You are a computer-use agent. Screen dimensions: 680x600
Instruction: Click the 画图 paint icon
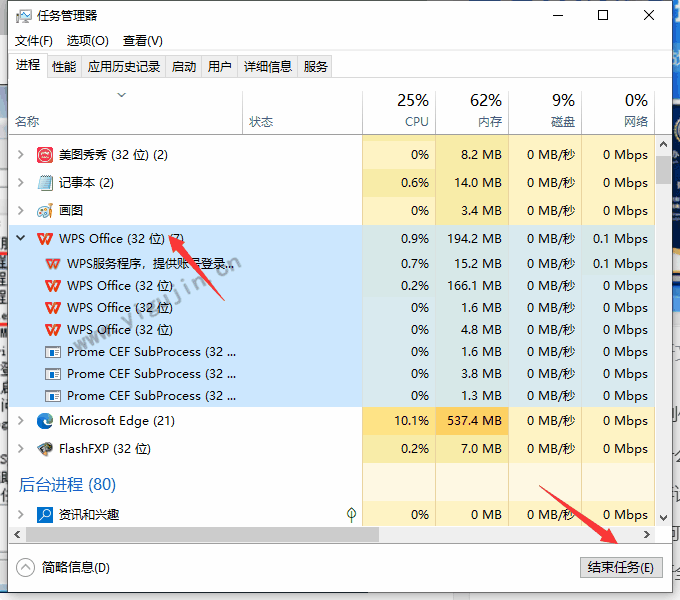pos(45,211)
